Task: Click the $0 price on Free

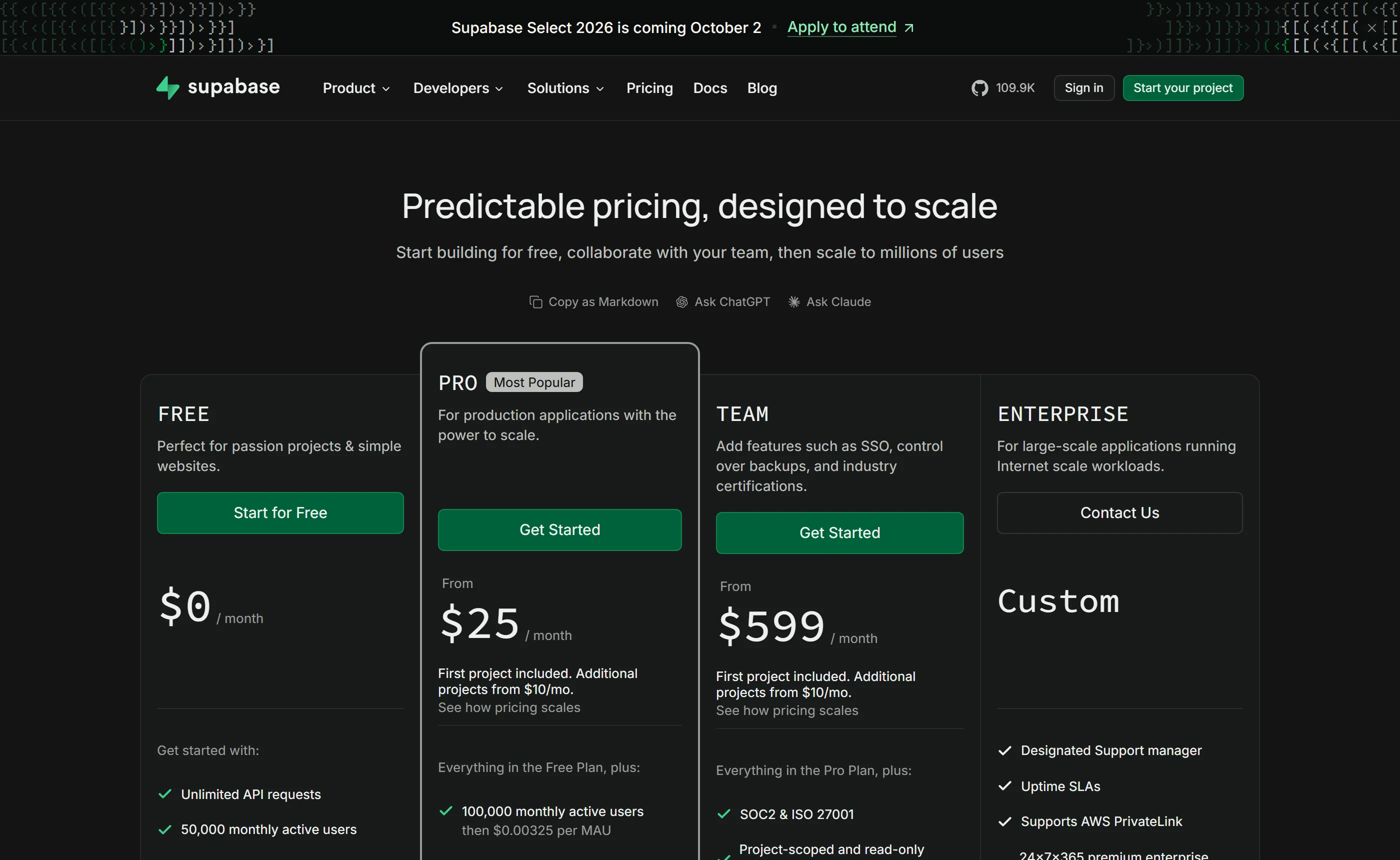Action: click(185, 607)
